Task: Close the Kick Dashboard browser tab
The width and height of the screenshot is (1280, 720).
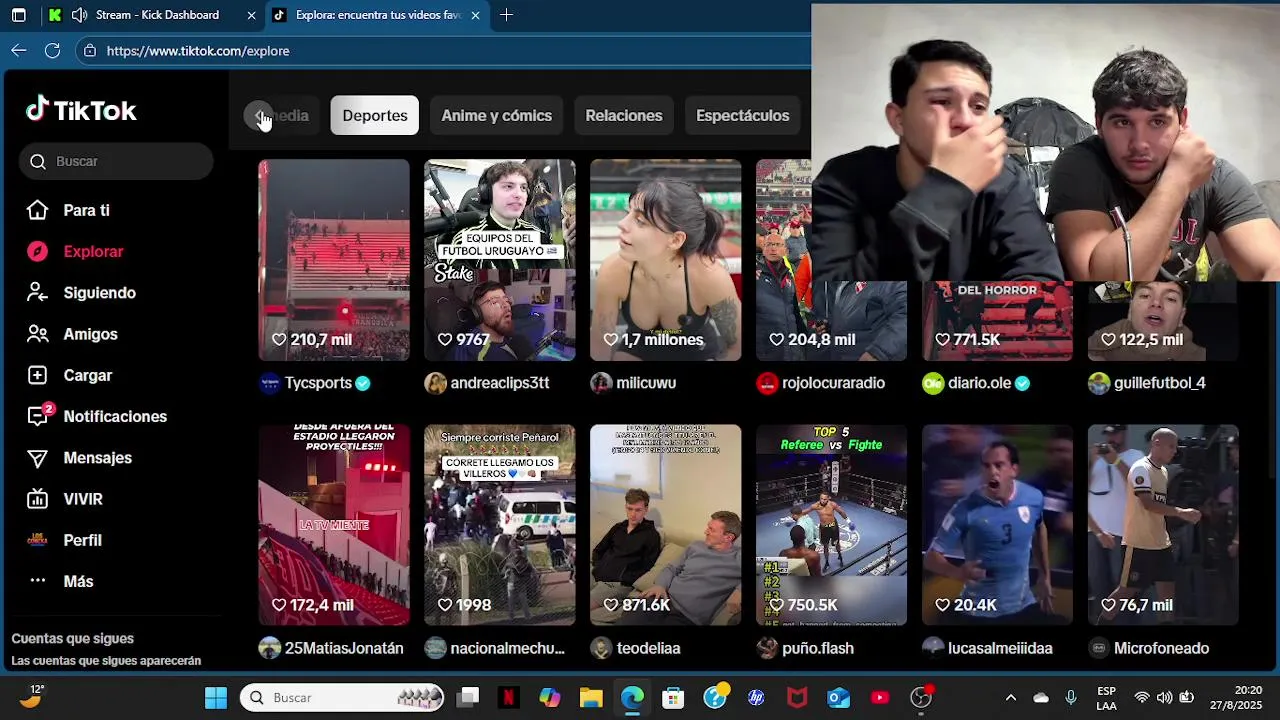Action: pos(251,15)
